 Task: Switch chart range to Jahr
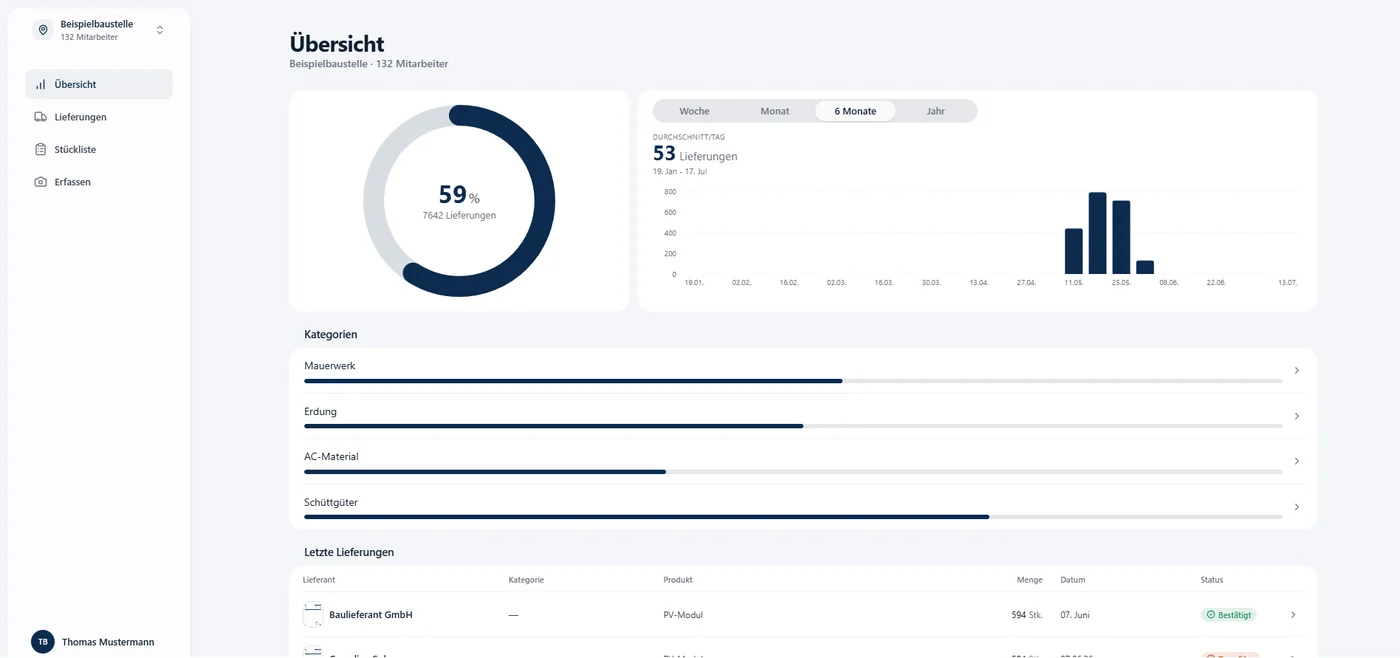click(935, 111)
